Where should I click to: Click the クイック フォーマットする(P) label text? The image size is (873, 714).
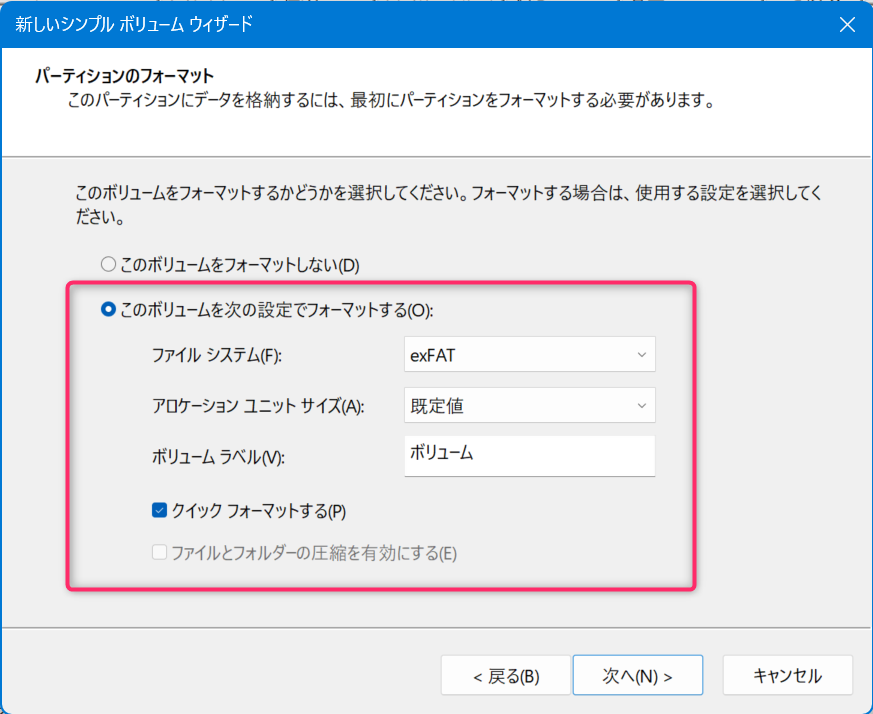point(259,511)
